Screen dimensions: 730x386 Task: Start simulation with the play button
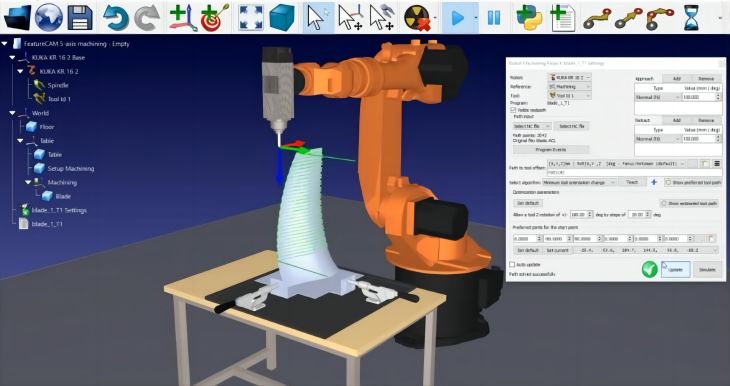point(457,18)
